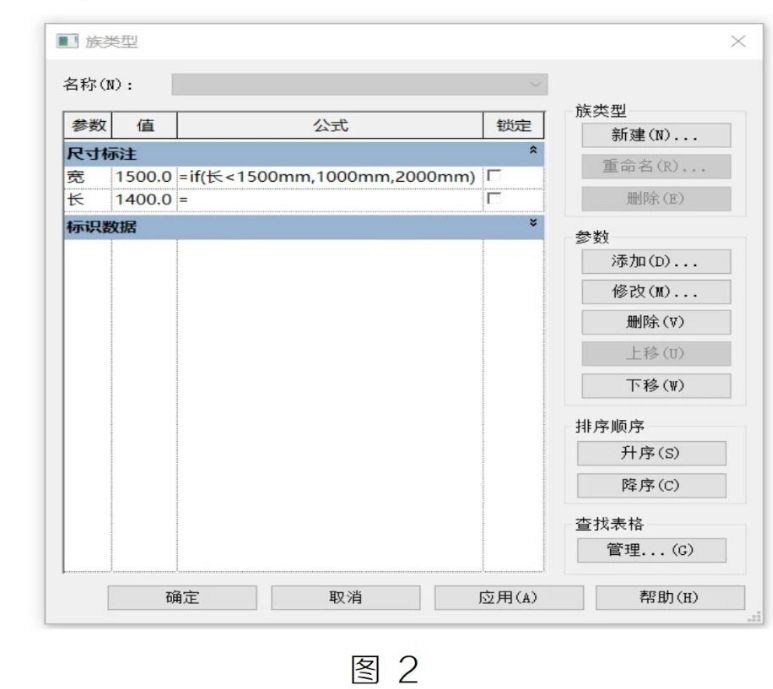Expand the 标识数据 parameter group
This screenshot has height=689, width=773.
coord(533,223)
